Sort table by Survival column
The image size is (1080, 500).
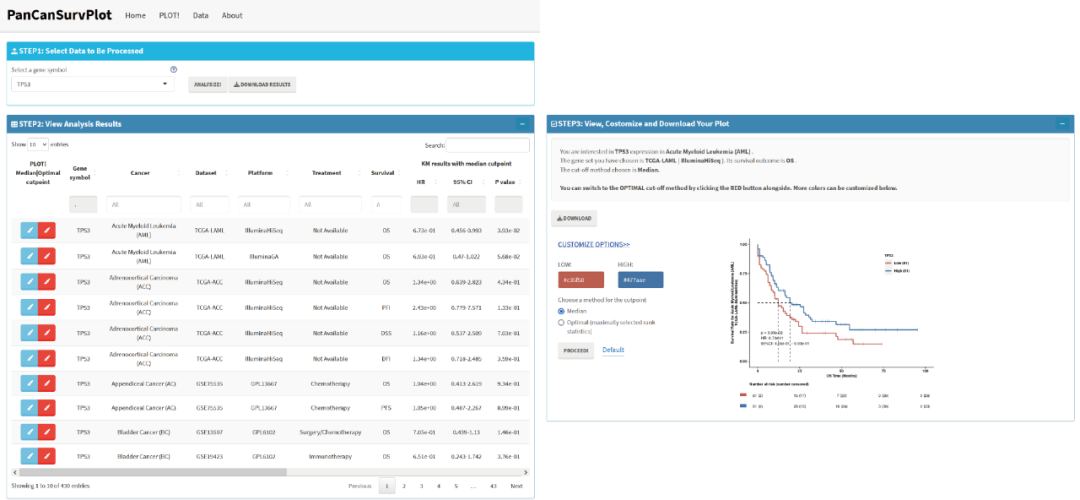pos(385,173)
